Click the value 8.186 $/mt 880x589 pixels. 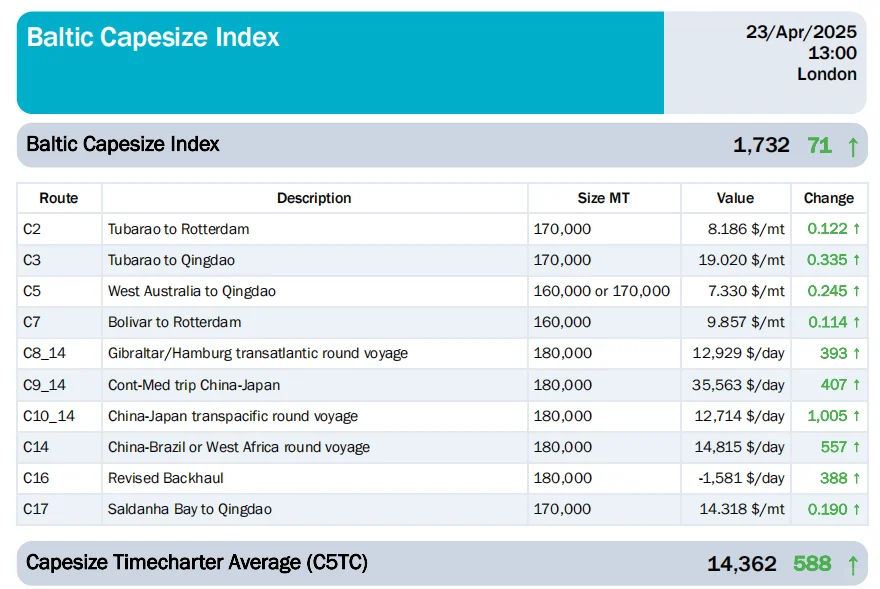click(746, 229)
